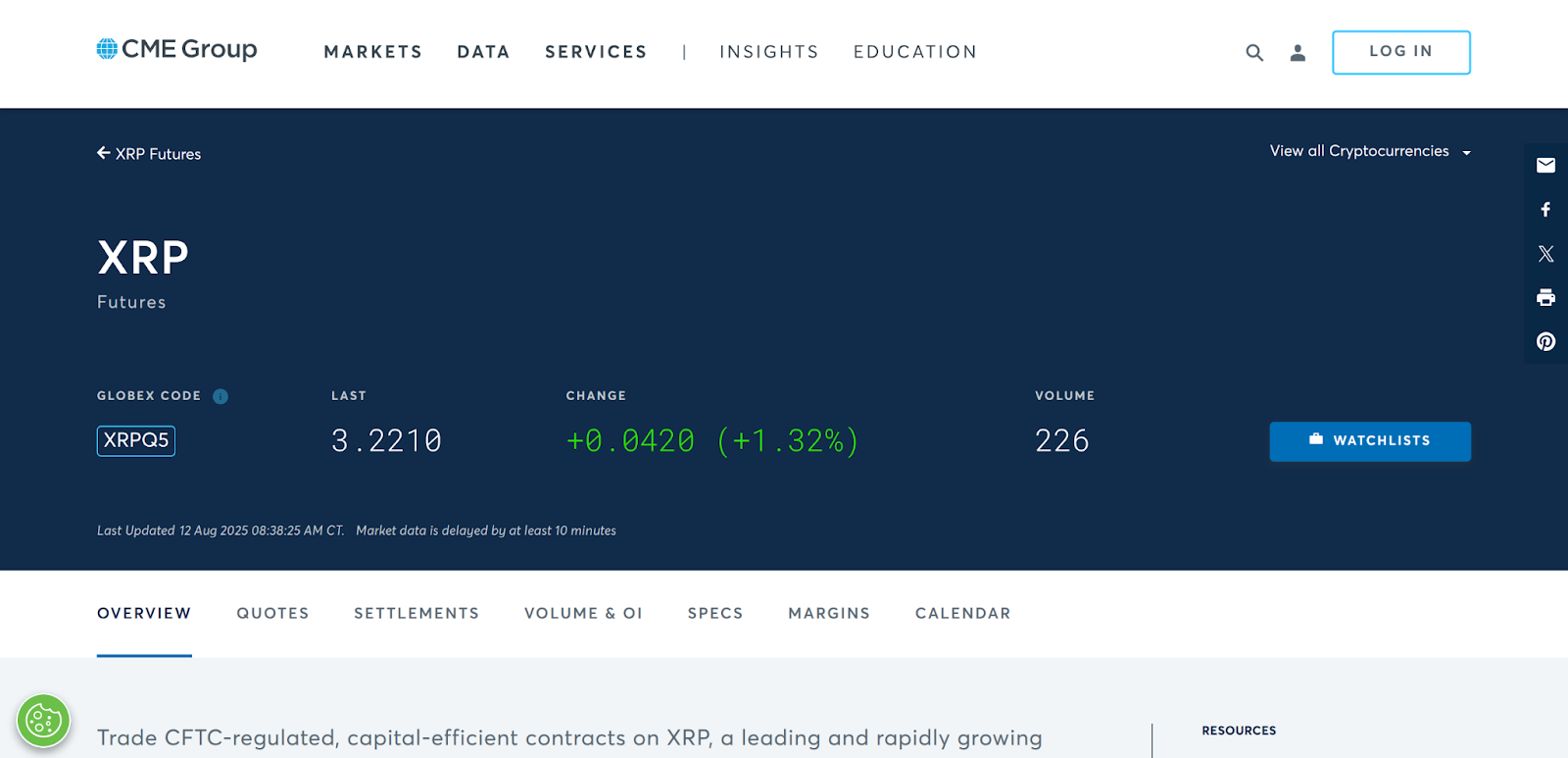Switch to the Quotes tab
Viewport: 1568px width, 758px height.
click(x=272, y=614)
